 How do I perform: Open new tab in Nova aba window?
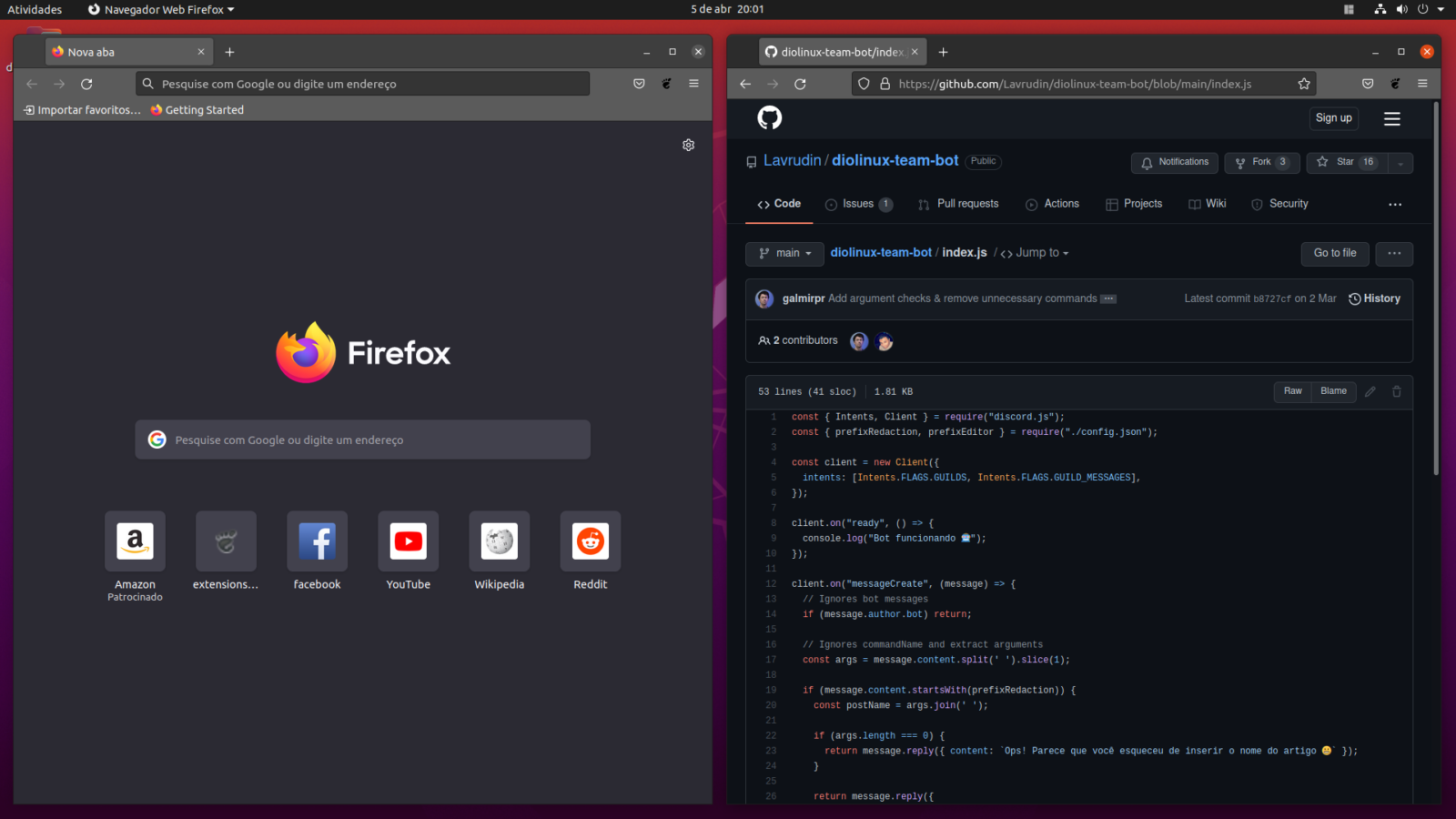pyautogui.click(x=229, y=52)
